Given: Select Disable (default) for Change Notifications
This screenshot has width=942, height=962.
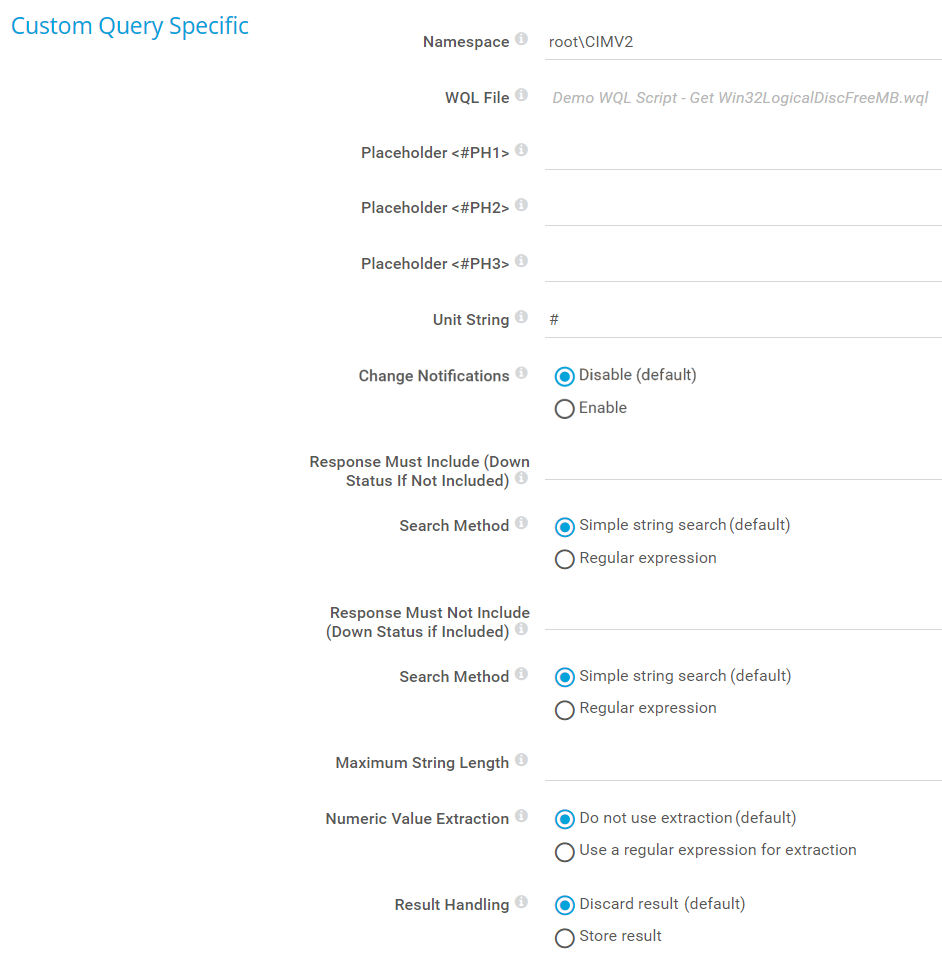Looking at the screenshot, I should pos(565,376).
